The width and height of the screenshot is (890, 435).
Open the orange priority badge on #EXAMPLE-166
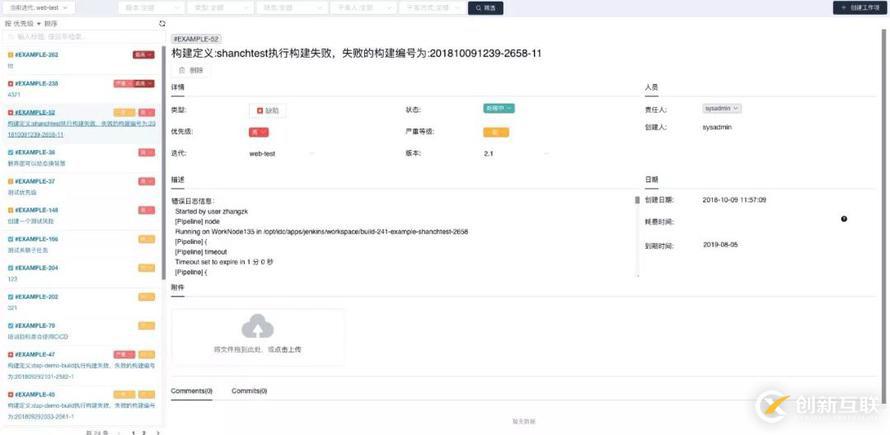(x=146, y=239)
